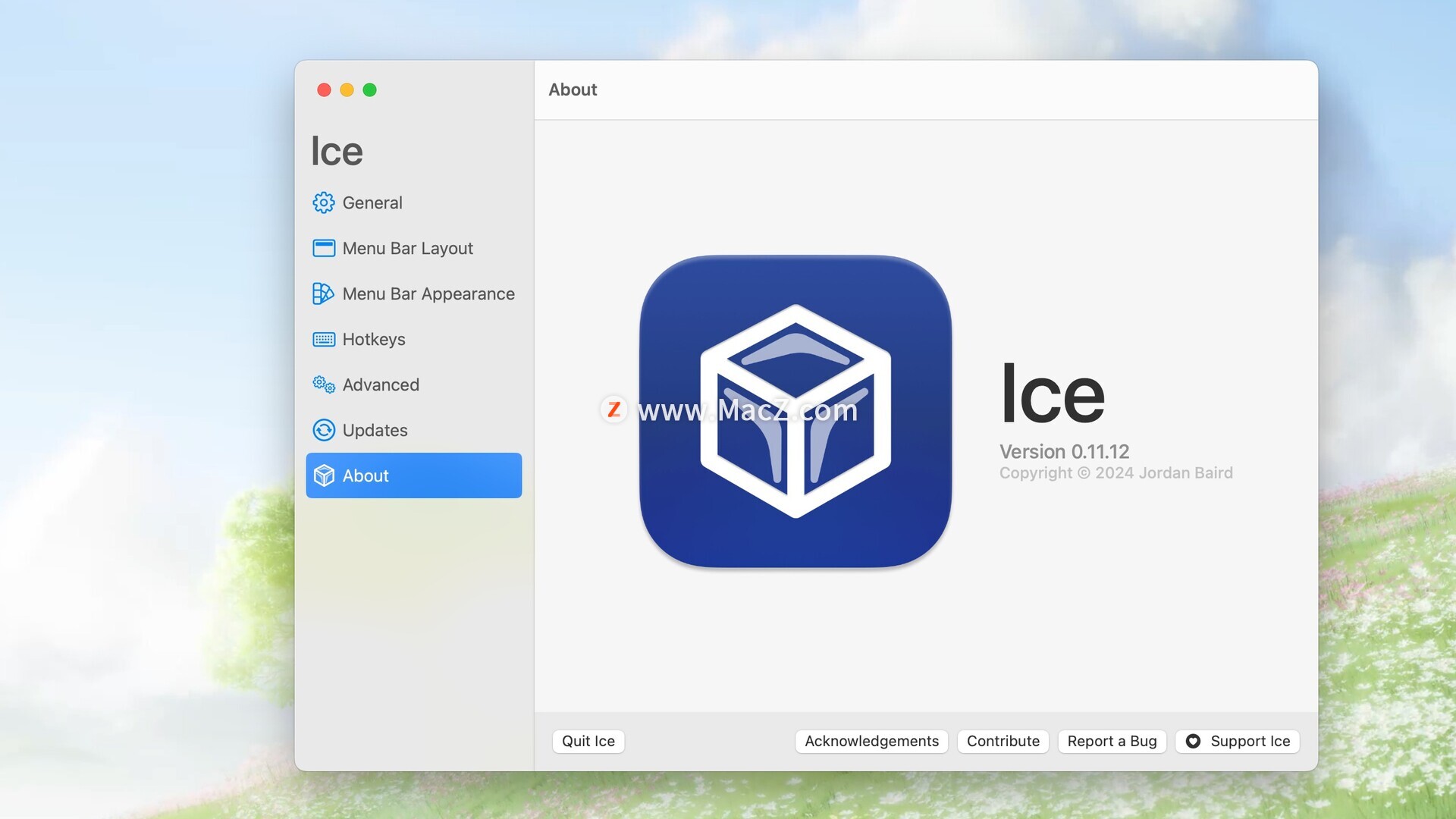1456x819 pixels.
Task: Click the General gear icon in sidebar
Action: pyautogui.click(x=324, y=202)
